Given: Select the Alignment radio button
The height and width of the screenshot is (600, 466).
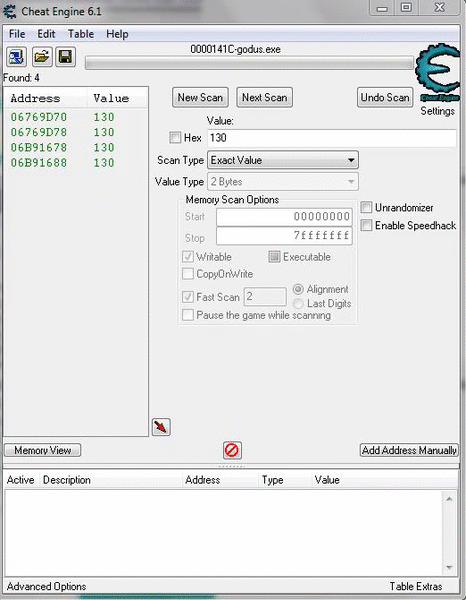Looking at the screenshot, I should point(298,289).
